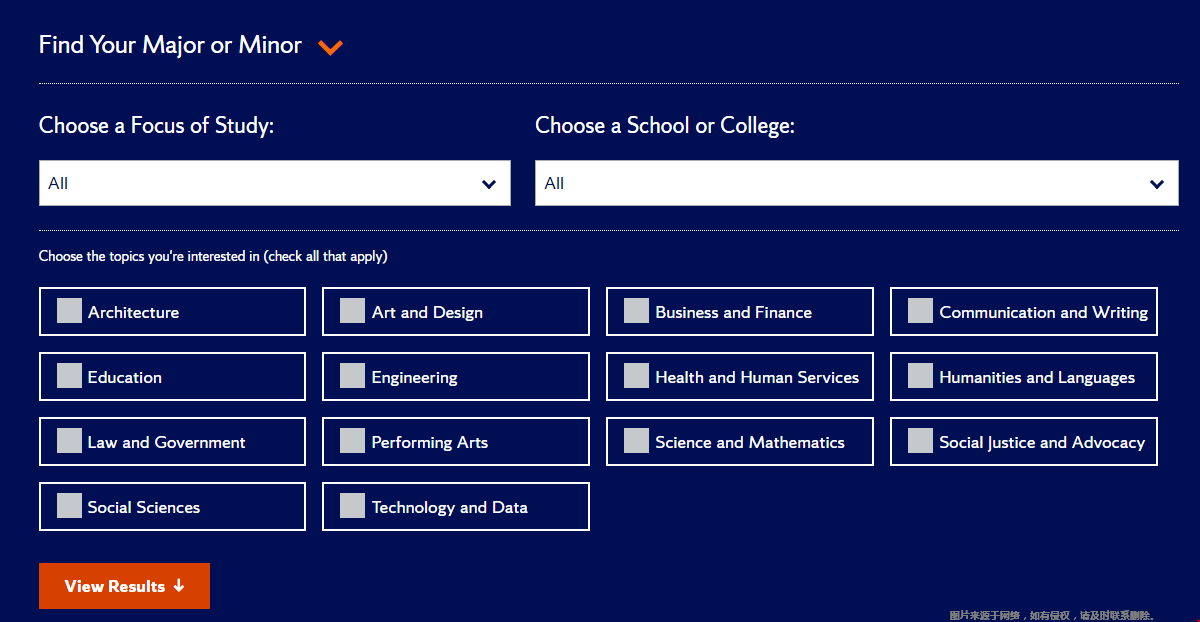The image size is (1200, 622).
Task: Select the Business and Finance checkbox
Action: [x=636, y=311]
